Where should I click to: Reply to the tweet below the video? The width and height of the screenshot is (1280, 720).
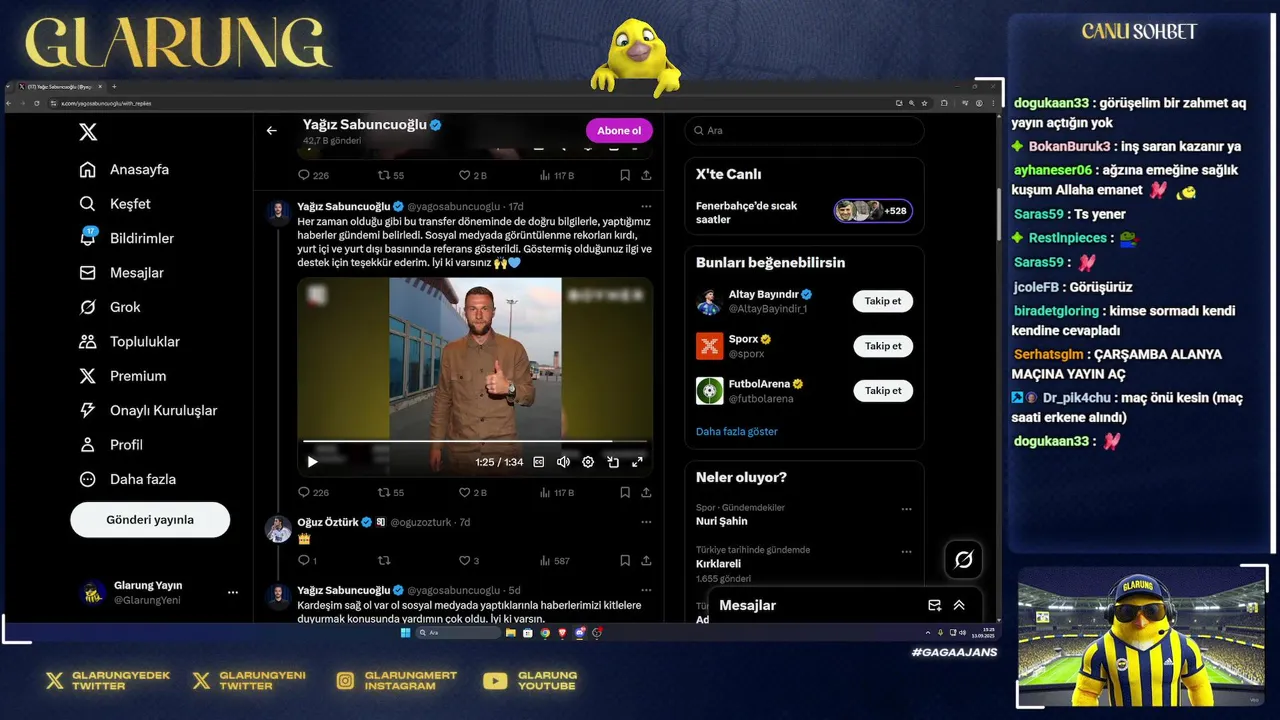pyautogui.click(x=313, y=492)
